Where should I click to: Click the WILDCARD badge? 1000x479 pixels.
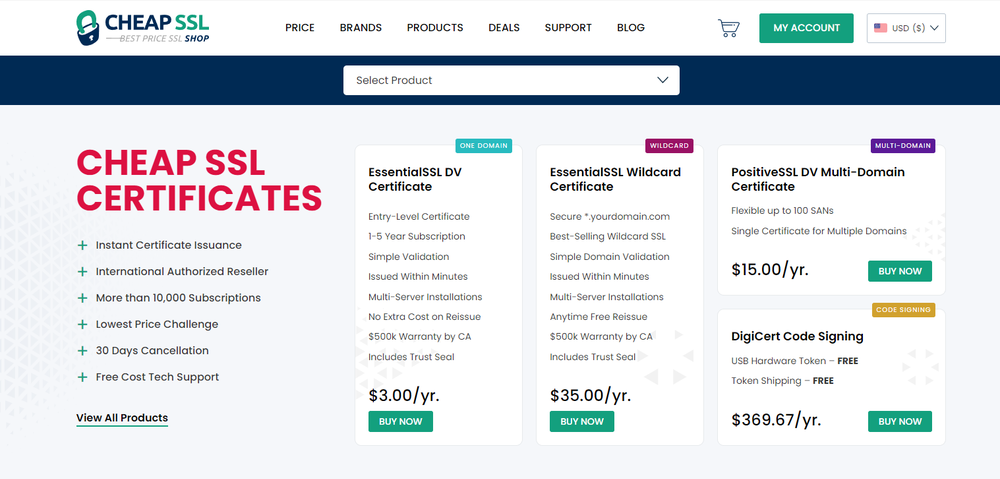(669, 146)
